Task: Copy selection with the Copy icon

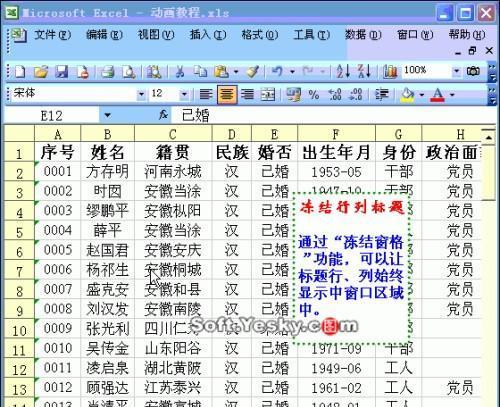Action: point(200,71)
